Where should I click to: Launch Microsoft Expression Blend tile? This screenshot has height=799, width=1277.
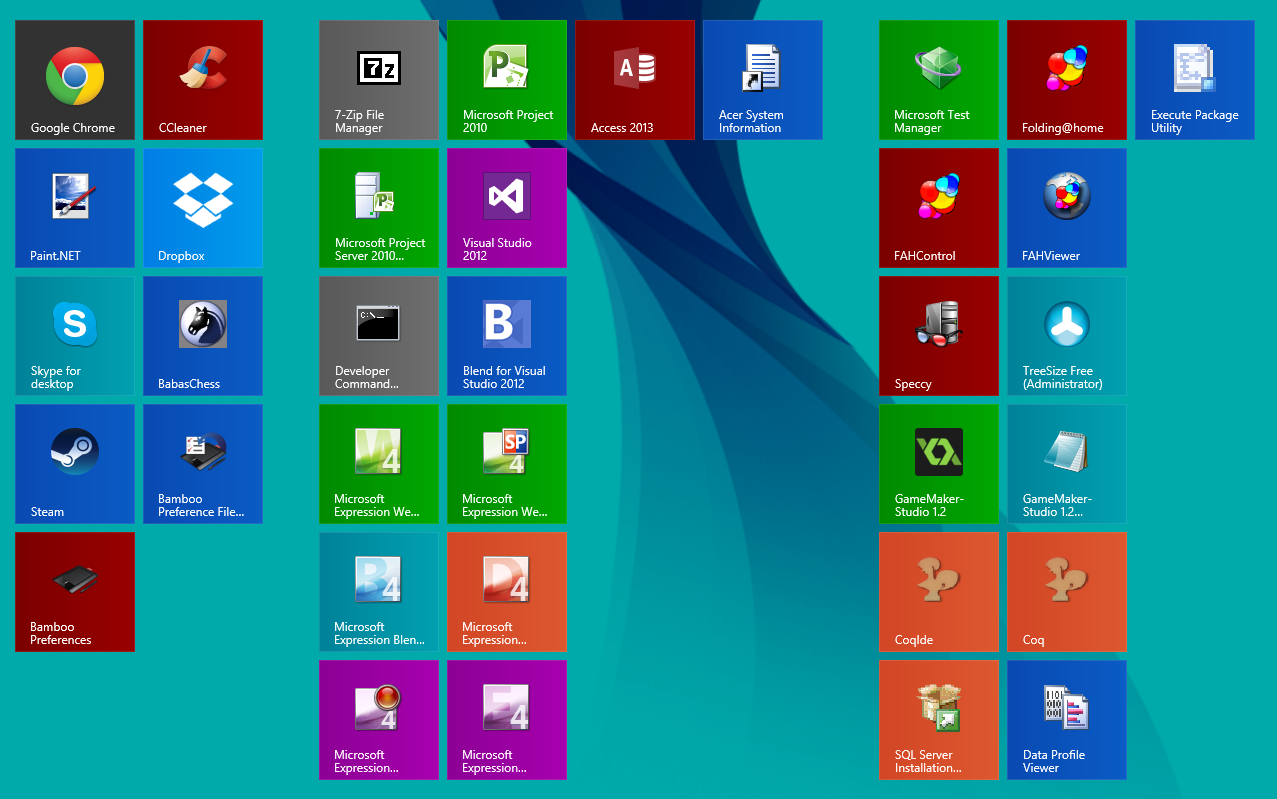point(379,592)
